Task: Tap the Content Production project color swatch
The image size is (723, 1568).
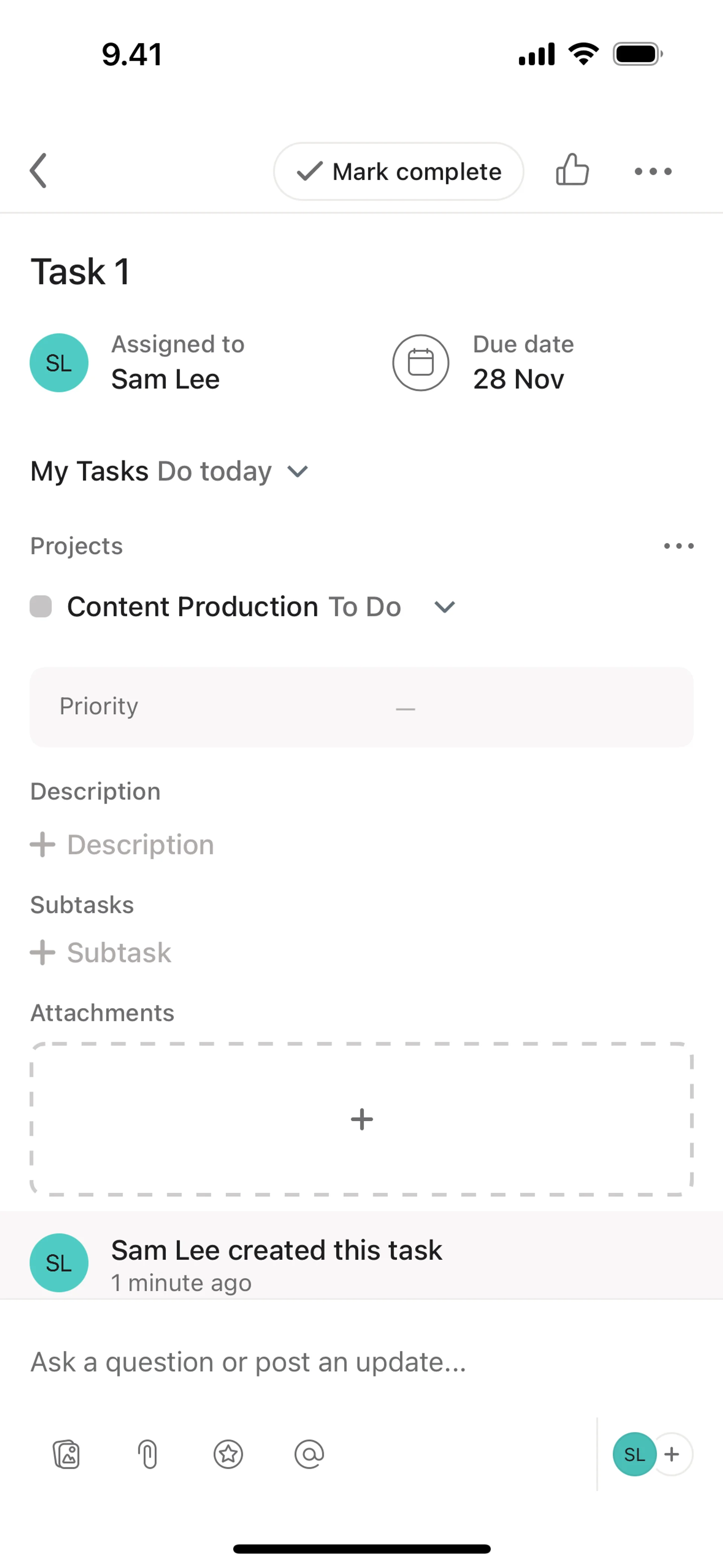Action: tap(41, 607)
